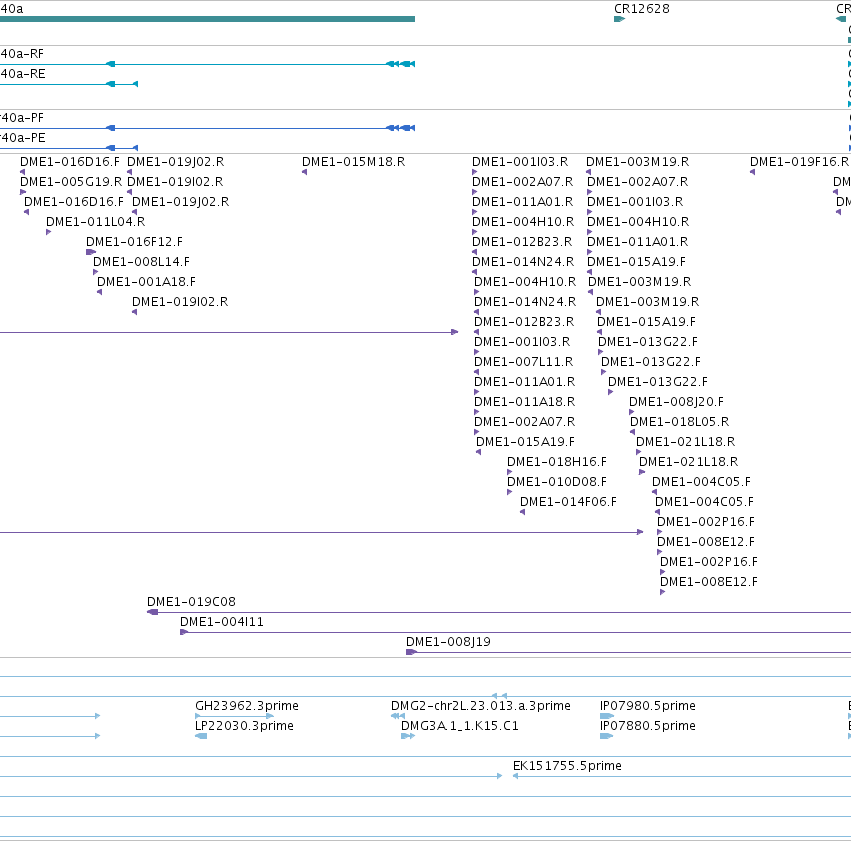The image size is (851, 841).
Task: Click the IP07980.5prime EST label
Action: pos(647,706)
